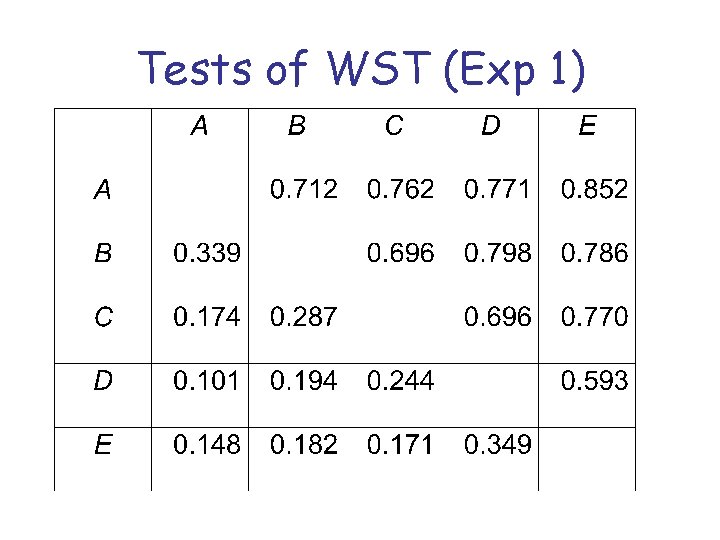720x540 pixels.
Task: Click the value 0.593
Action: [x=595, y=381]
